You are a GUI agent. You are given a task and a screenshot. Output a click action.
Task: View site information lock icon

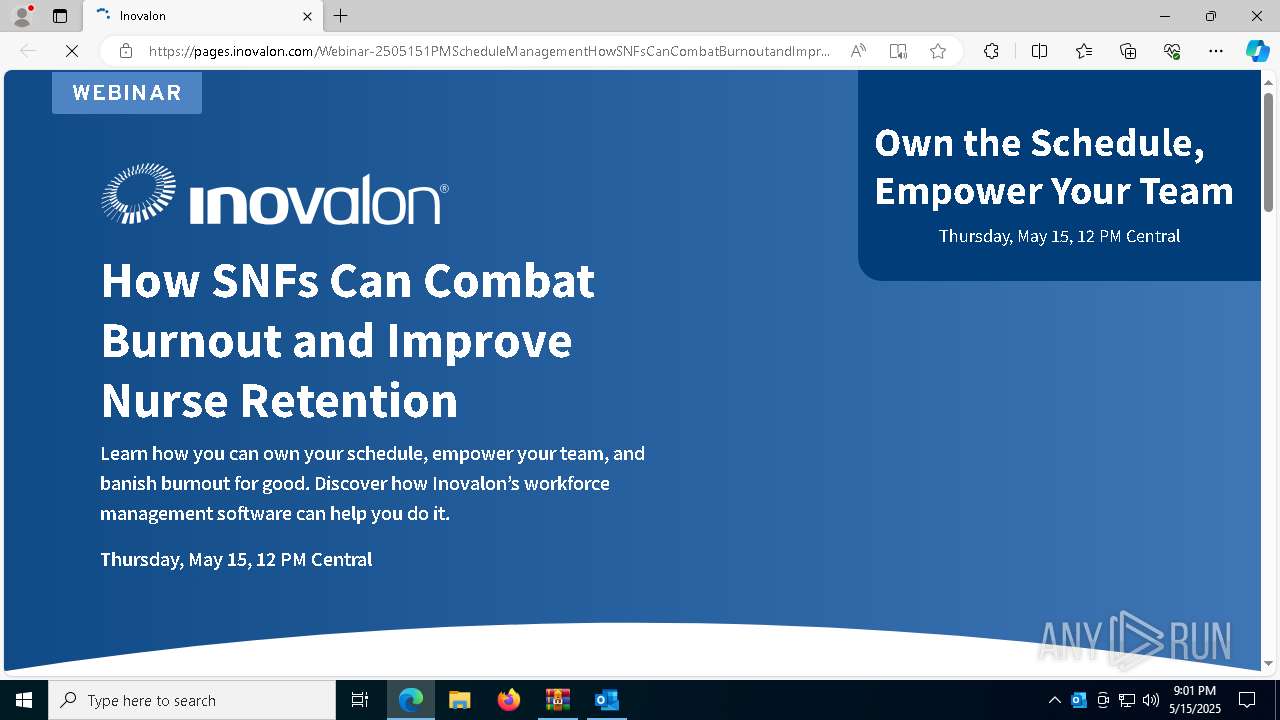126,51
